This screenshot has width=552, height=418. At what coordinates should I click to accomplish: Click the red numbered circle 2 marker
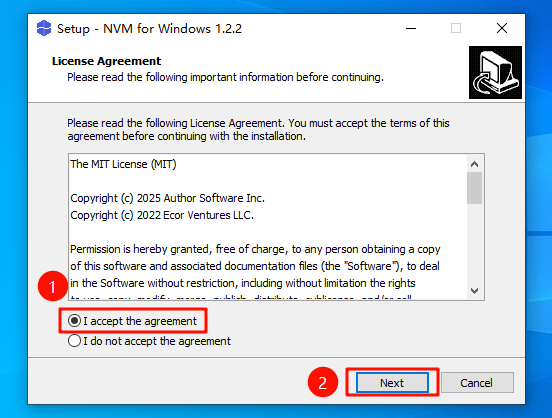click(x=322, y=382)
